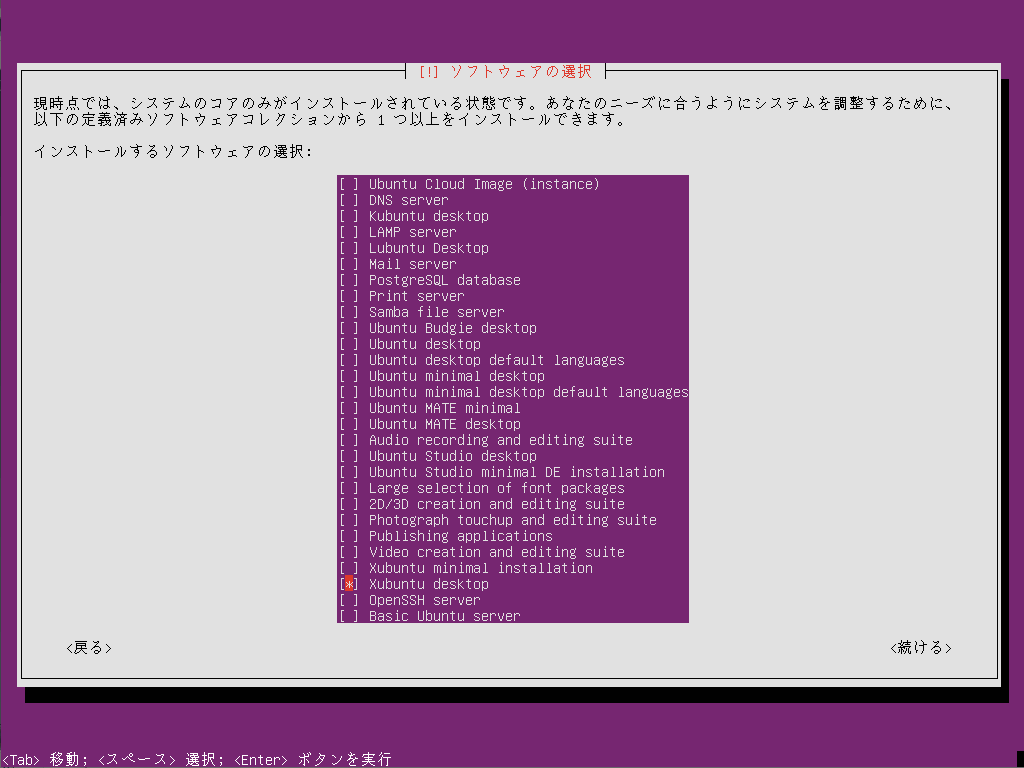Image resolution: width=1024 pixels, height=768 pixels.
Task: Check Ubuntu desktop default languages checkbox
Action: click(x=349, y=360)
